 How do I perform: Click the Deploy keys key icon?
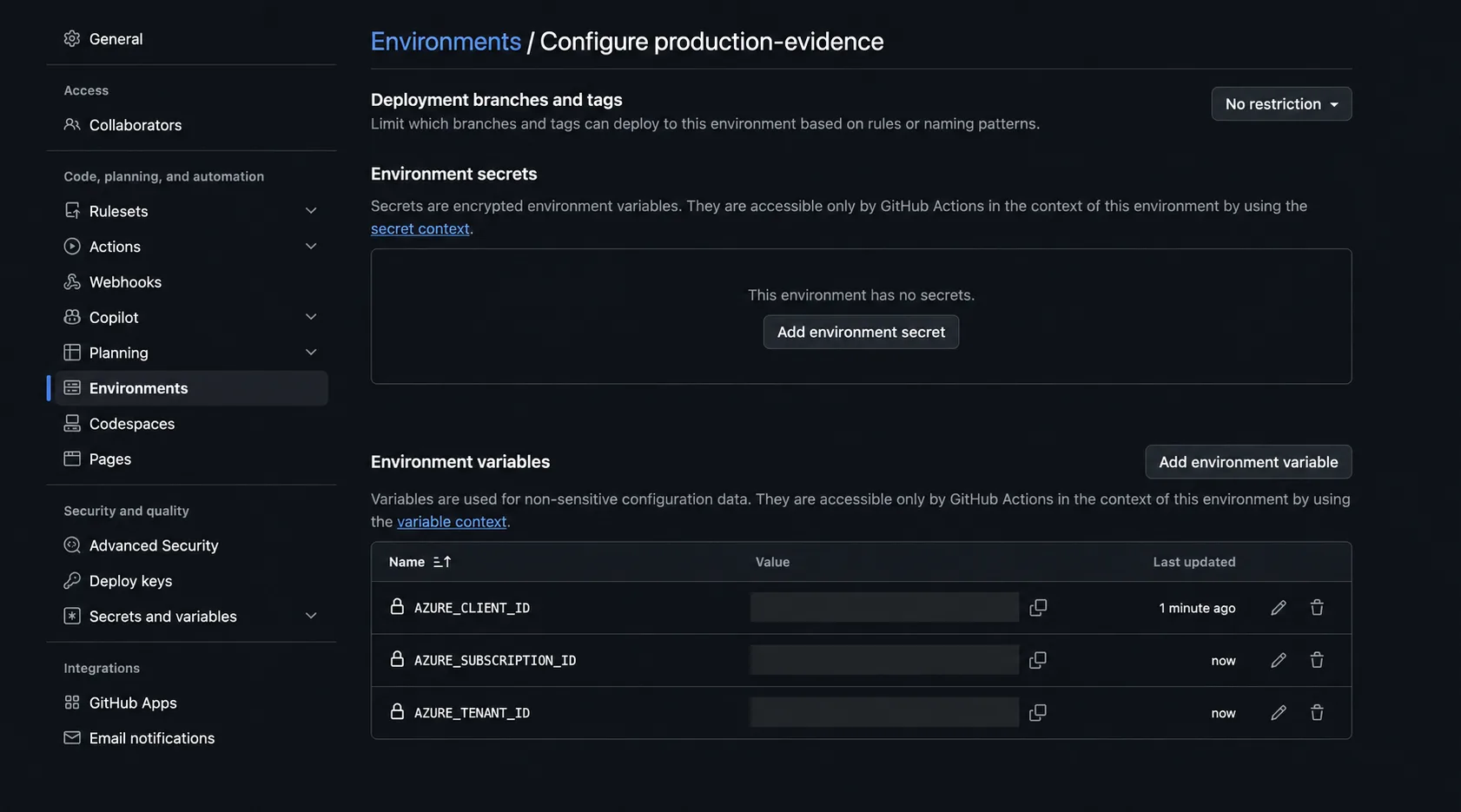pos(72,580)
